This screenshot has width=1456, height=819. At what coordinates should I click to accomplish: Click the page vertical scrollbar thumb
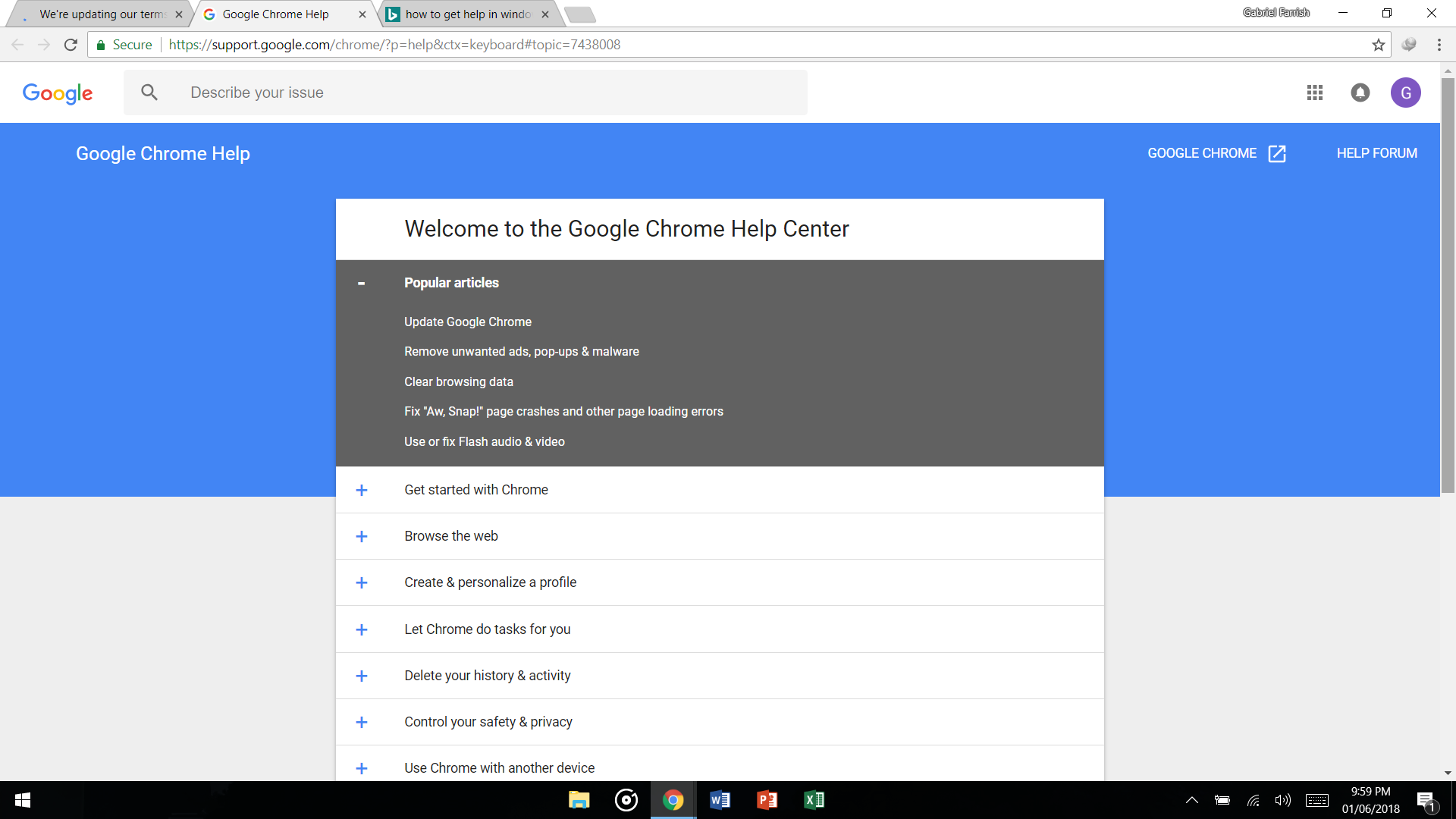[1448, 284]
